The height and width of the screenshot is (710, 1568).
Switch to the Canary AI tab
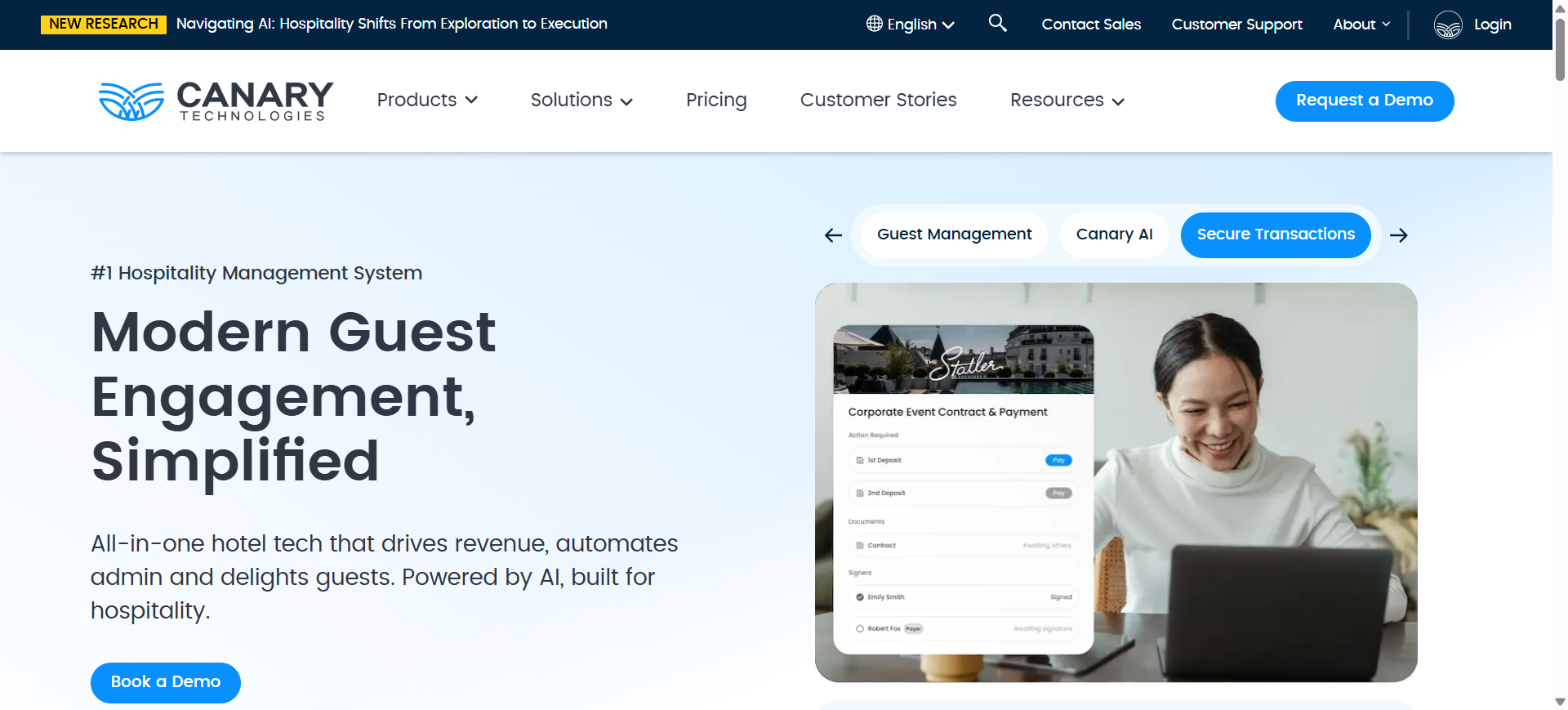tap(1114, 234)
